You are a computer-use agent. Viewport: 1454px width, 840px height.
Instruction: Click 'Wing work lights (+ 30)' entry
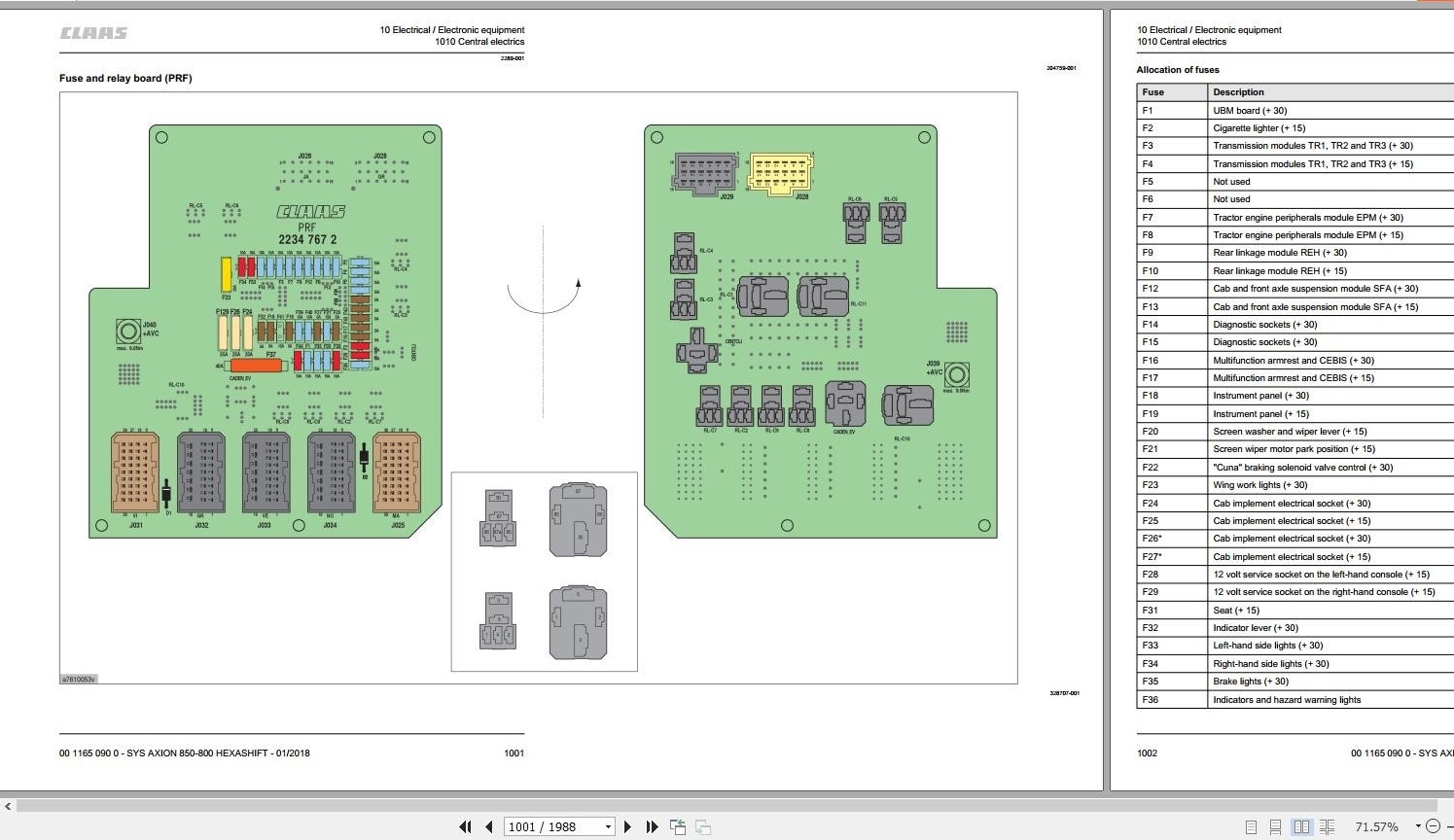[1259, 485]
